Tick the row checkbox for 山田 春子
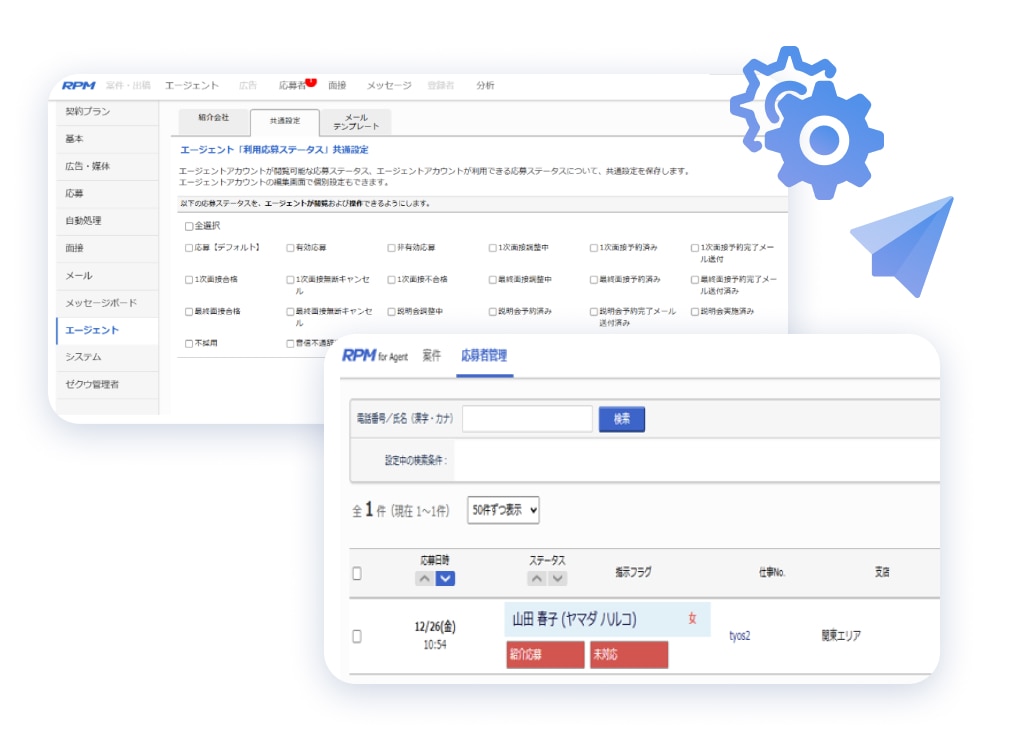This screenshot has width=1030, height=740. pos(357,636)
